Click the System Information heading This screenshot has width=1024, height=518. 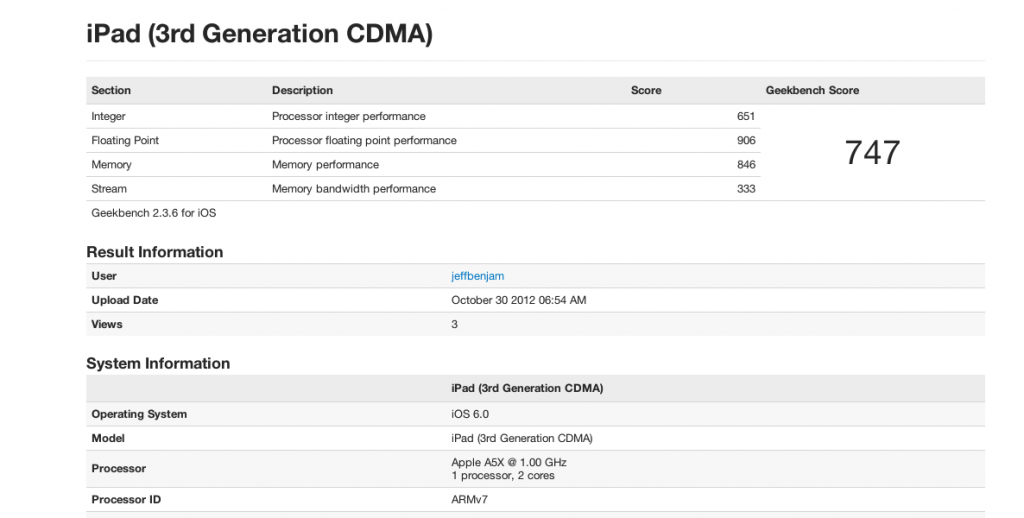coord(158,364)
